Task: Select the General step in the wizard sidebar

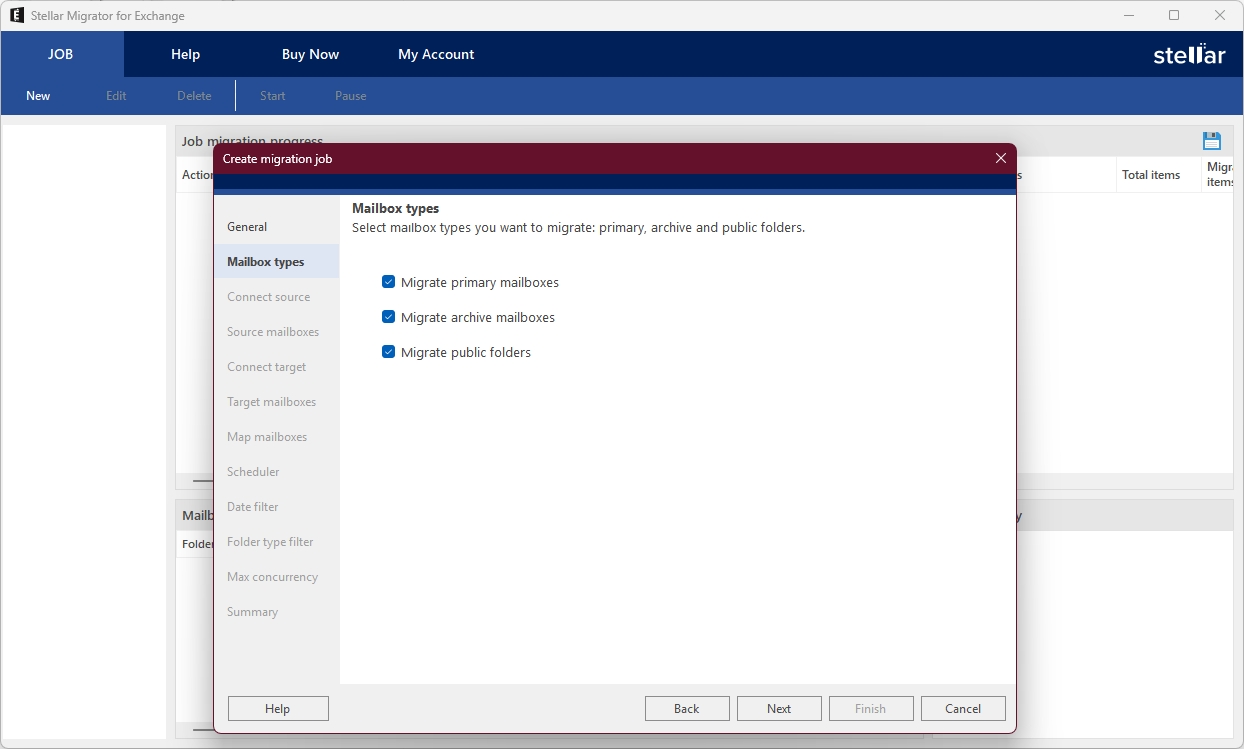Action: (x=246, y=227)
